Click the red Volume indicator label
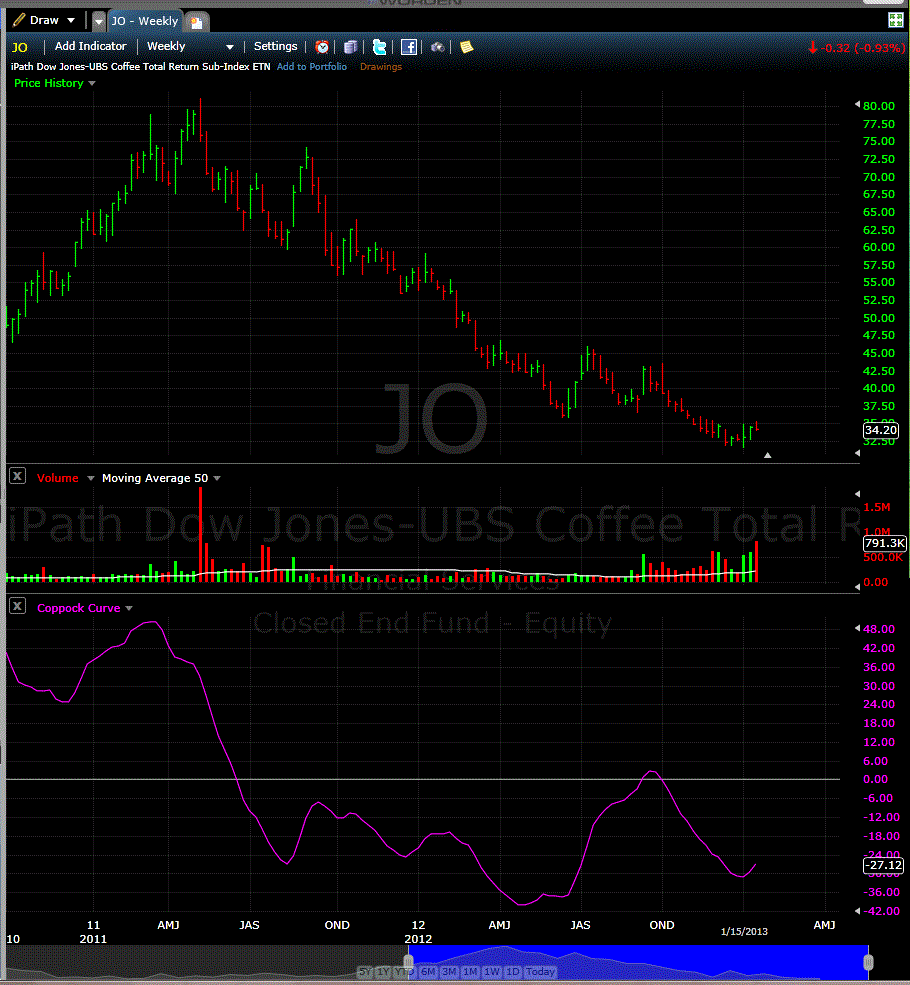The width and height of the screenshot is (910, 985). (x=57, y=478)
